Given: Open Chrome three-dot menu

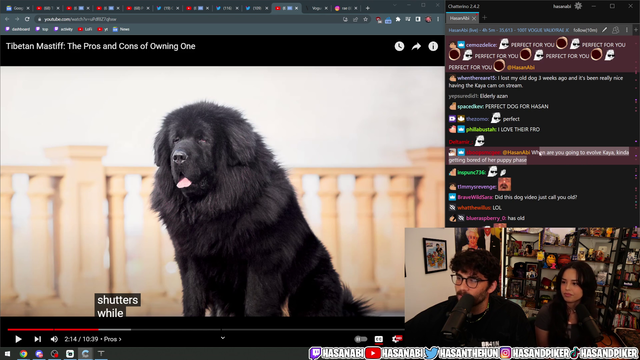Looking at the screenshot, I should pos(438,19).
